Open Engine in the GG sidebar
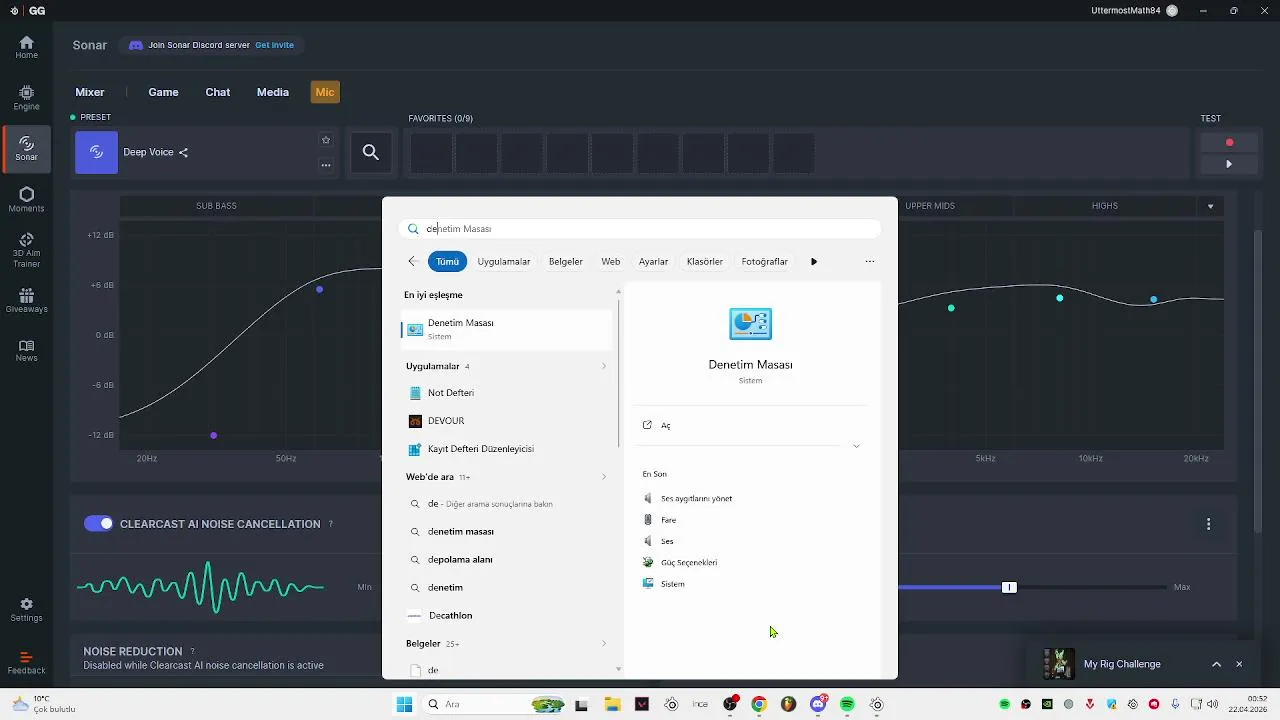This screenshot has width=1280, height=720. [26, 98]
